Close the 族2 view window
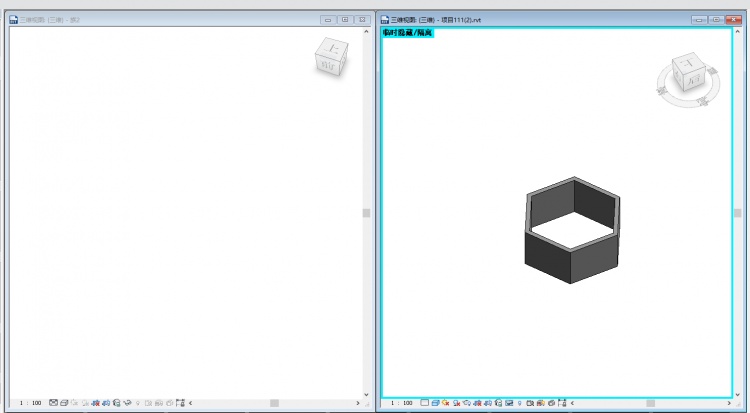This screenshot has height=413, width=750. [362, 20]
